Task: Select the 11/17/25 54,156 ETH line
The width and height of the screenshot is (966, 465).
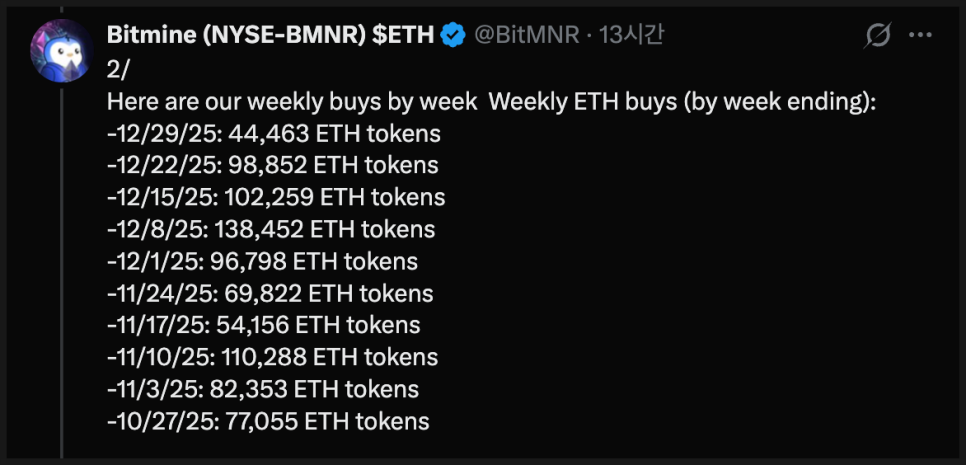Action: pyautogui.click(x=263, y=325)
